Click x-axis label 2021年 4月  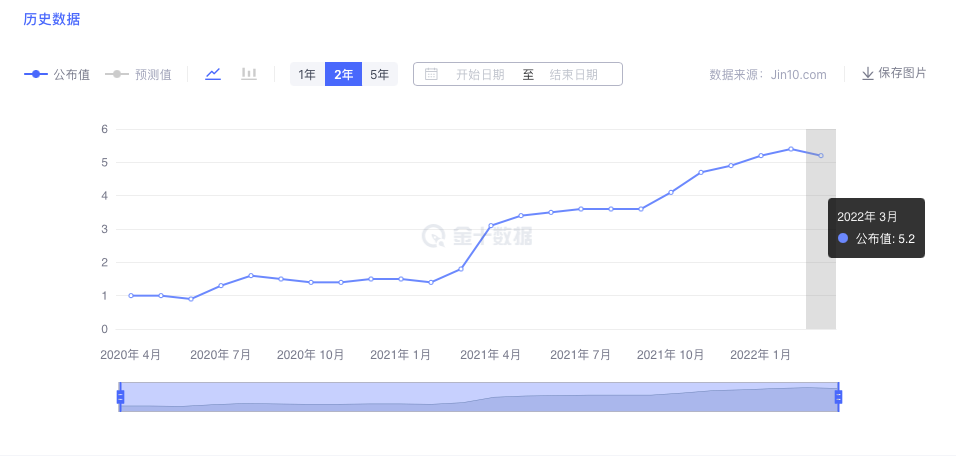tap(491, 355)
